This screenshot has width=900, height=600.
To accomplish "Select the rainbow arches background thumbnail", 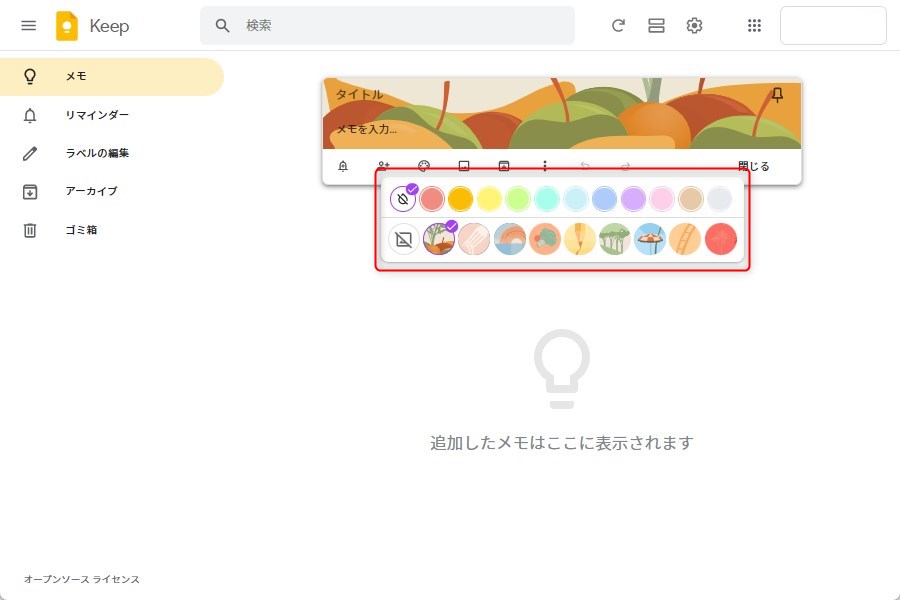I will pos(510,239).
